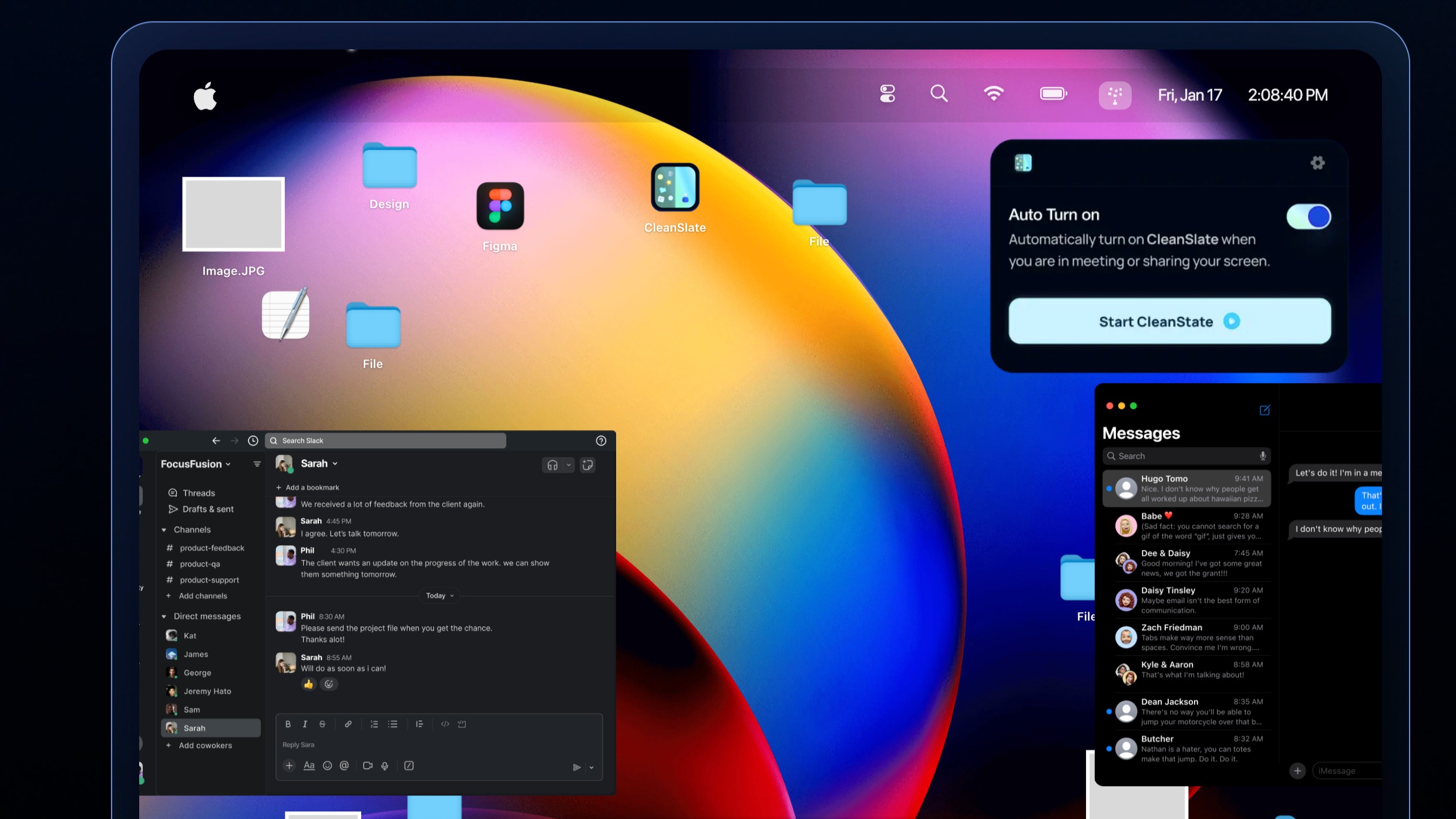Toggle bold formatting in Slack composer

[288, 724]
